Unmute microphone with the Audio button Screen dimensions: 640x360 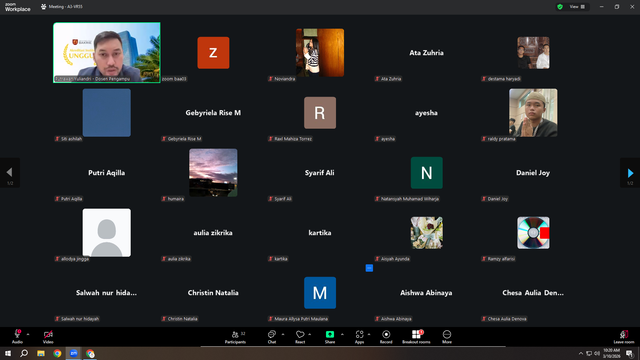(17, 337)
